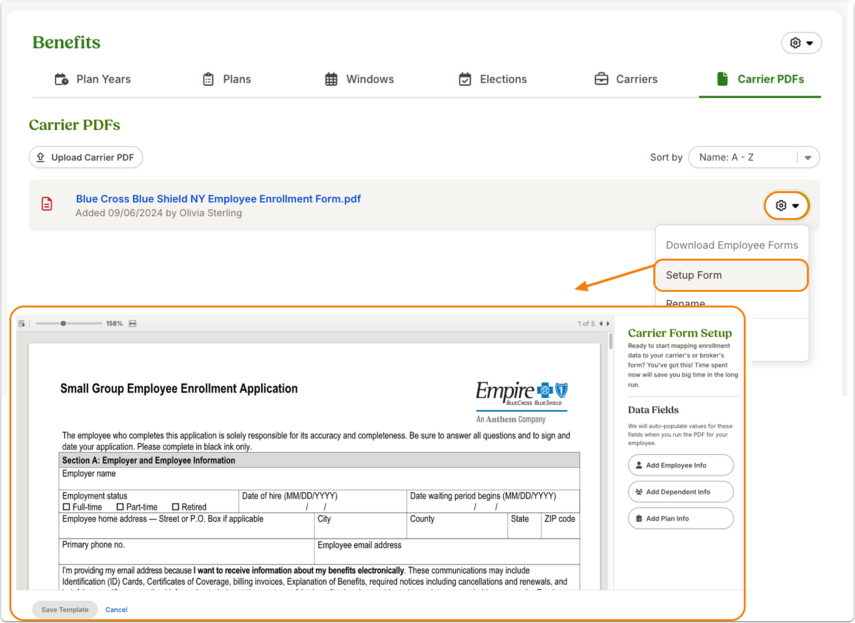Adjust the PDF zoom slider handle
The image size is (855, 623).
[63, 323]
